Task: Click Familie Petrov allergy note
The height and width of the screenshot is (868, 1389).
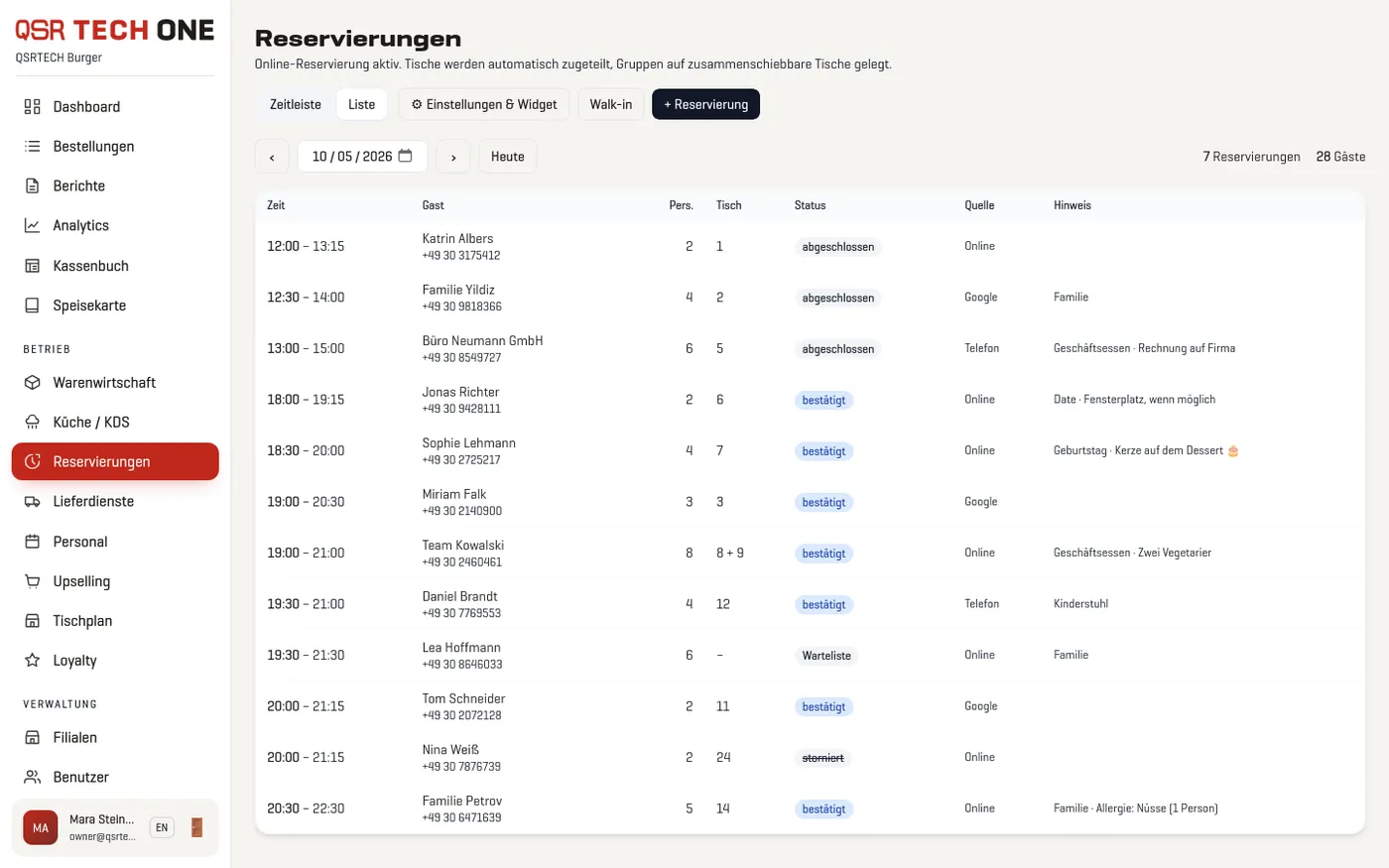Action: tap(1135, 808)
